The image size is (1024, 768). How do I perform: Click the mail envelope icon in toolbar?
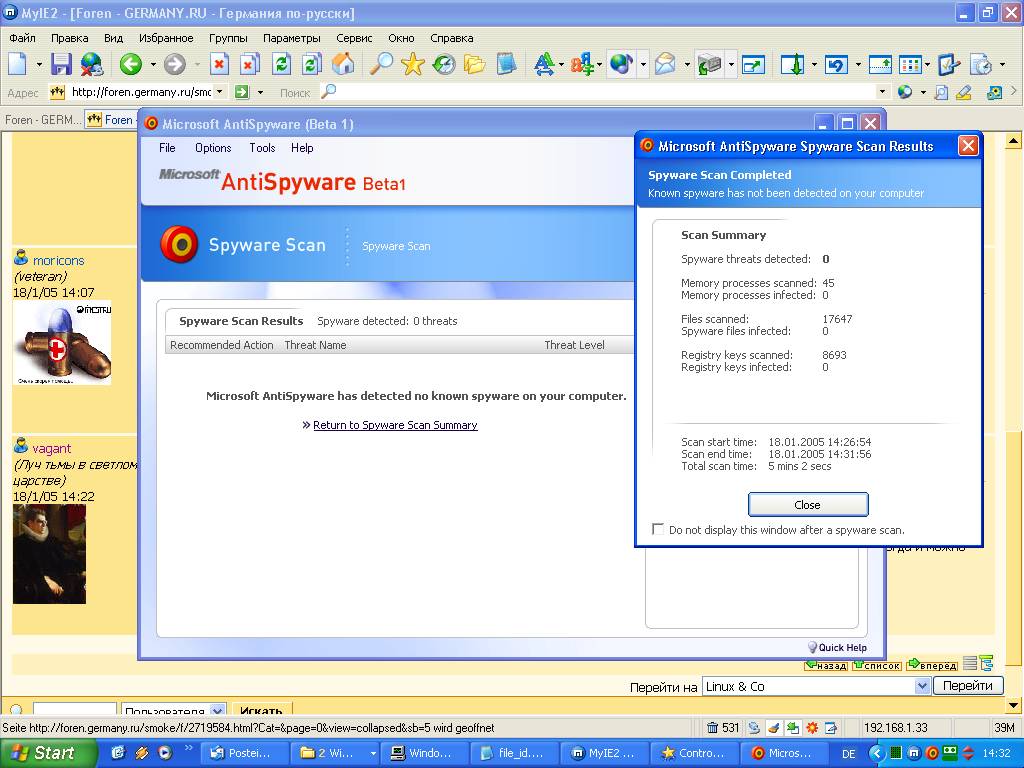665,64
